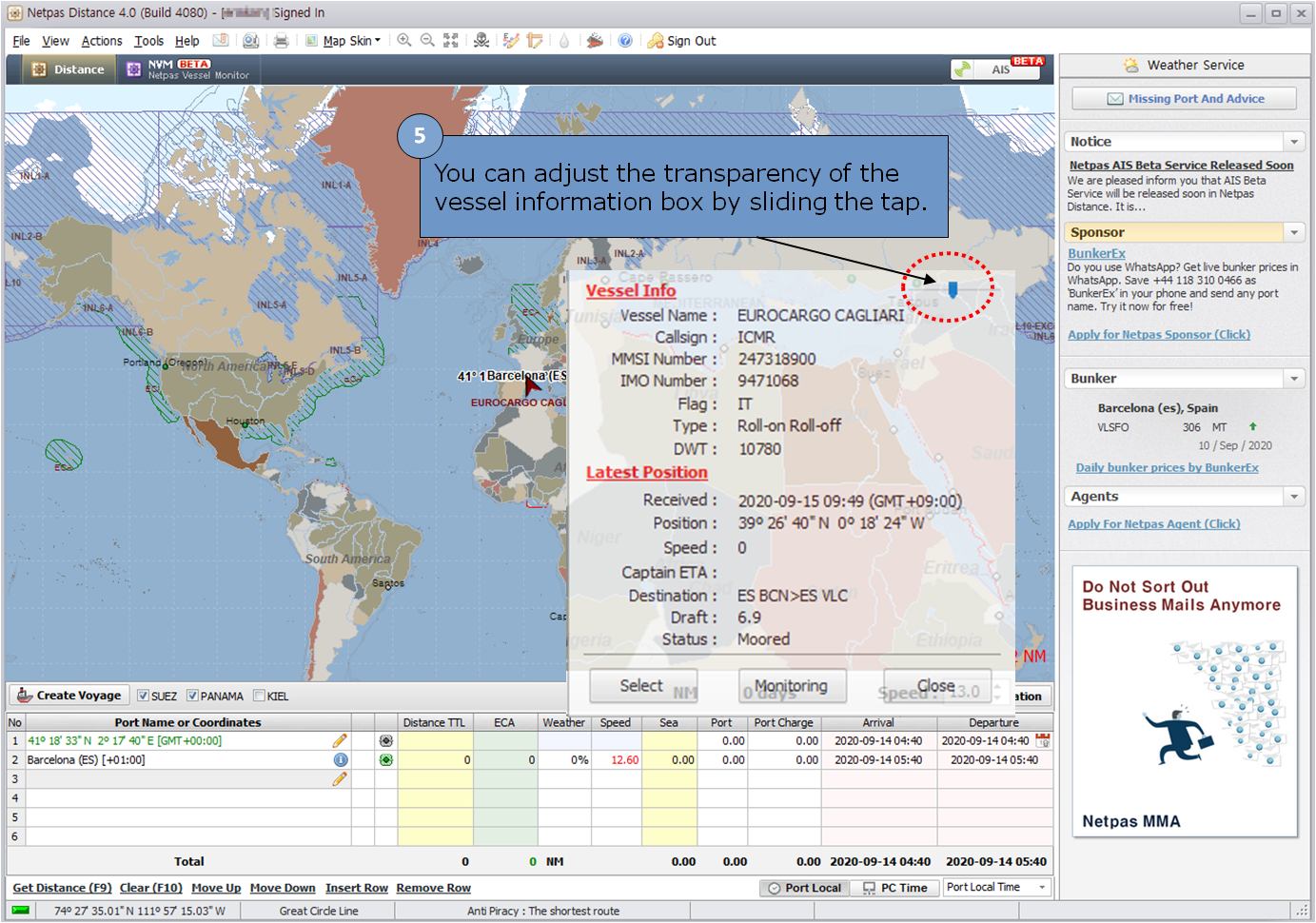The width and height of the screenshot is (1316, 923).
Task: Click the Netpas MMA advertisement banner
Action: [x=1185, y=702]
